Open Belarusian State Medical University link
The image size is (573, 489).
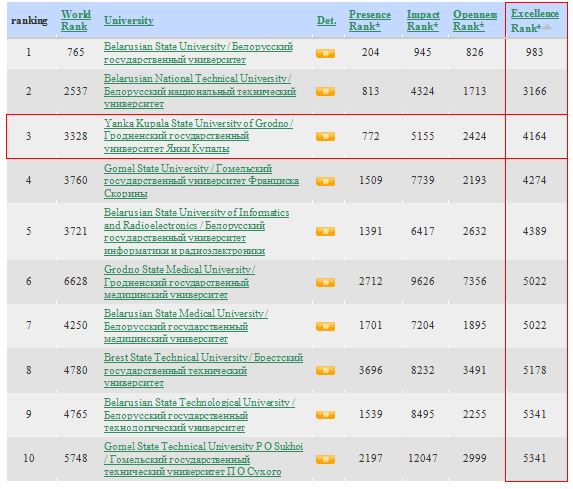click(186, 326)
